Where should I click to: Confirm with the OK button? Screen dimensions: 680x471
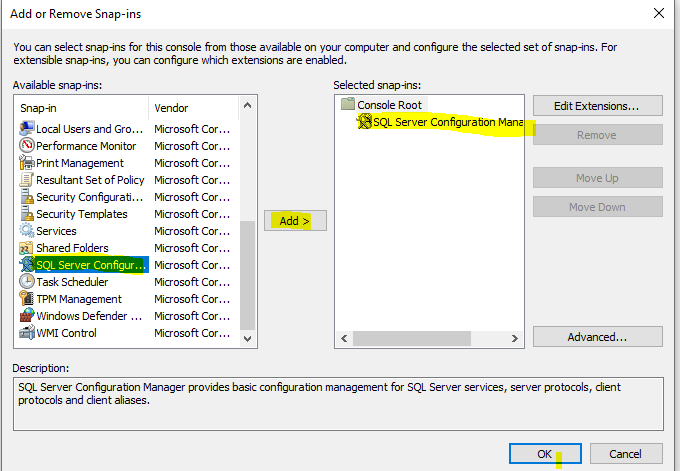(x=545, y=454)
